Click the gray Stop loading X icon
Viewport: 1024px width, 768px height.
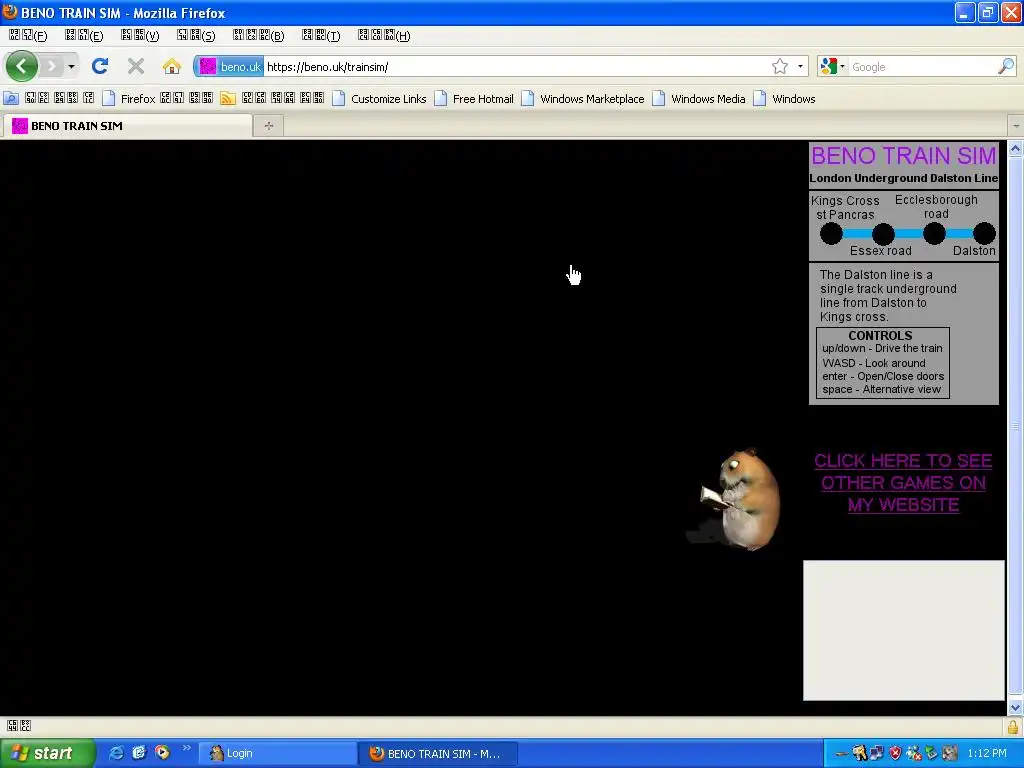(136, 66)
